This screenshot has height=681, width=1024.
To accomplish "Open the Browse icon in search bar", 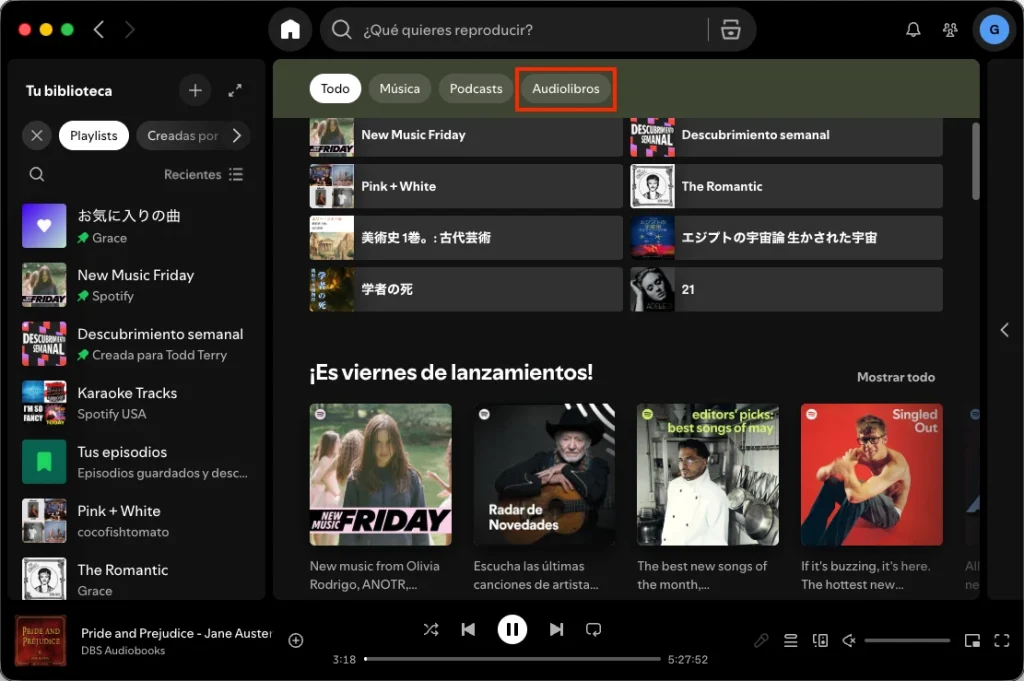I will tap(730, 29).
